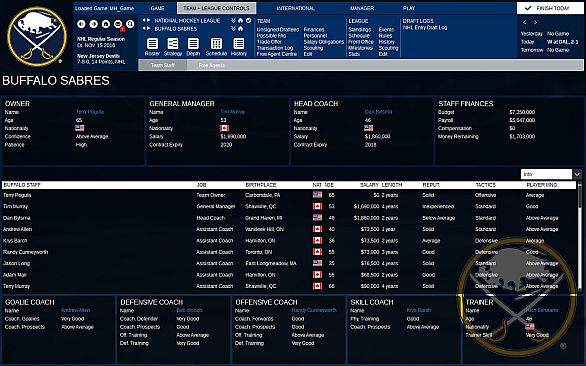Open head coach Dan Bylsma's profile link

coord(378,112)
